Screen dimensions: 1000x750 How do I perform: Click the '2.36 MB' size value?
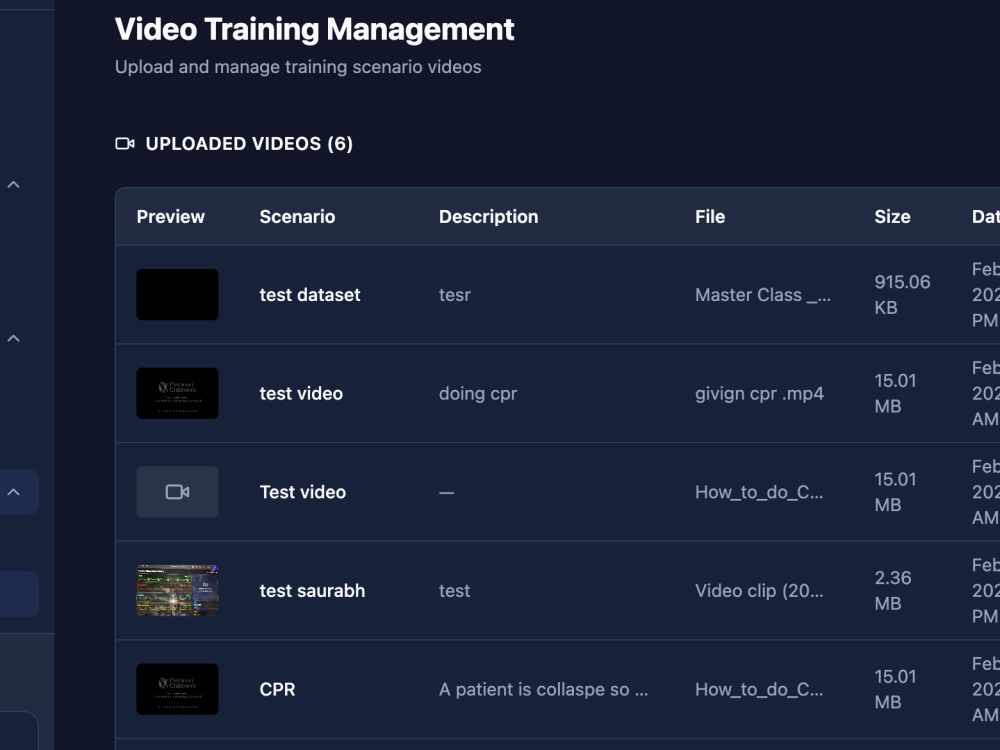[x=893, y=591]
